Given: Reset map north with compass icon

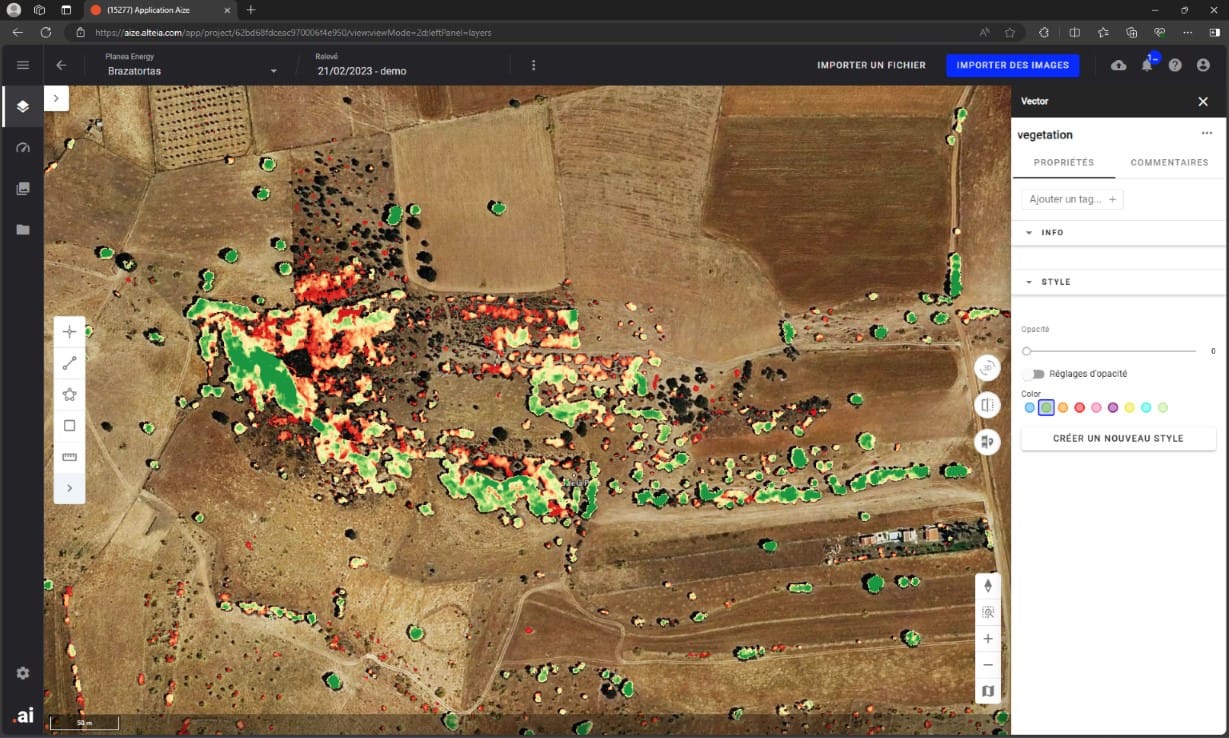Looking at the screenshot, I should click(x=988, y=586).
